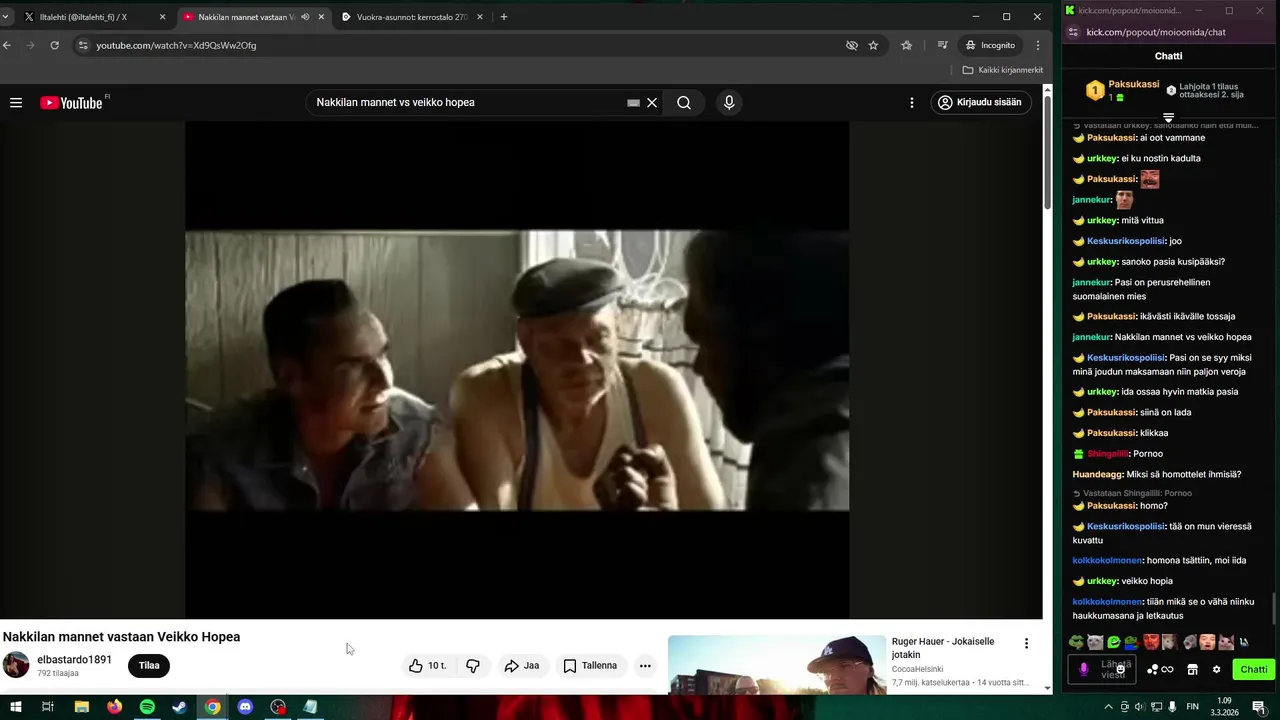Reload the page in Chrome
Screen dimensions: 1280x720
click(54, 45)
